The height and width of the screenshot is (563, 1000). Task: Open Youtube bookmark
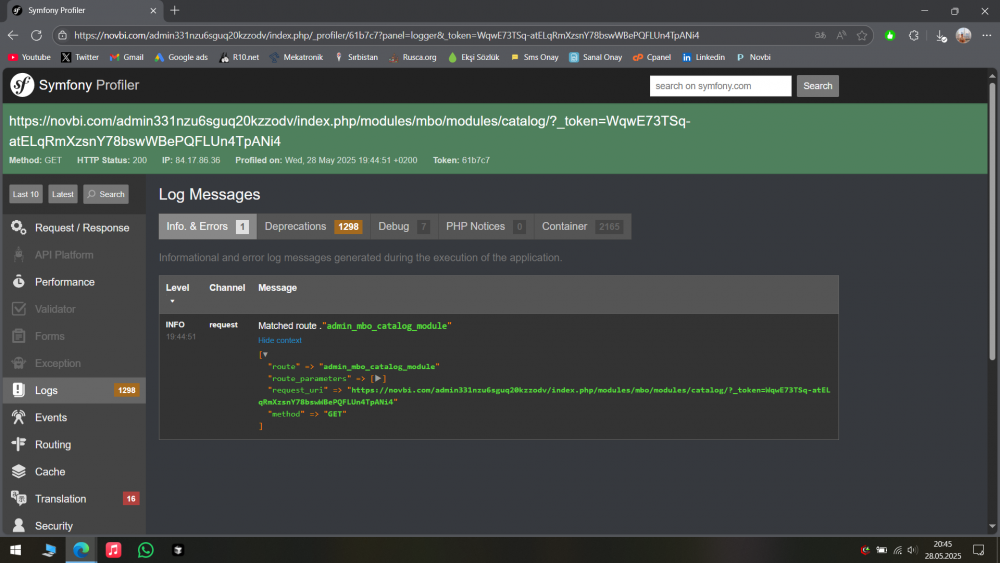pos(29,57)
